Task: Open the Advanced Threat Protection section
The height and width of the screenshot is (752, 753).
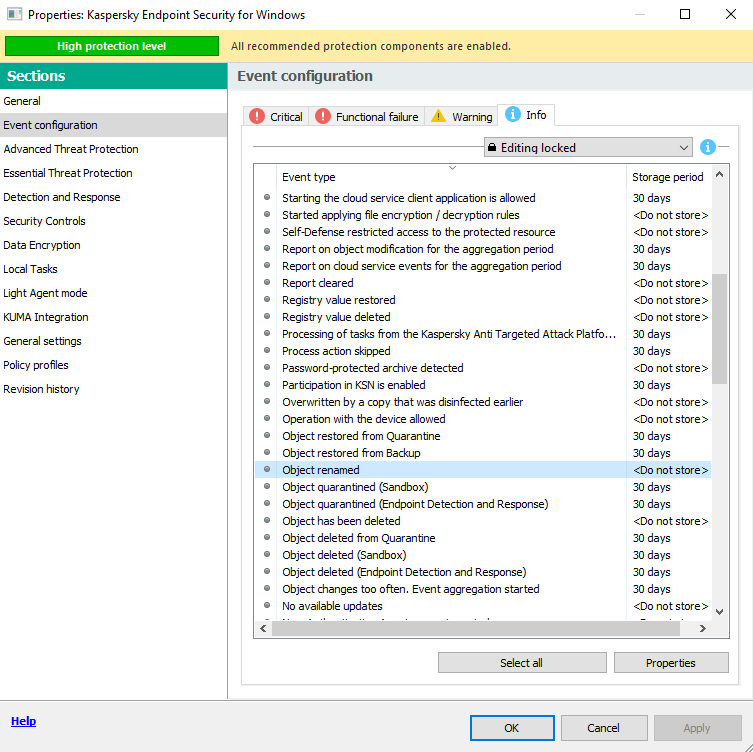Action: pos(113,149)
